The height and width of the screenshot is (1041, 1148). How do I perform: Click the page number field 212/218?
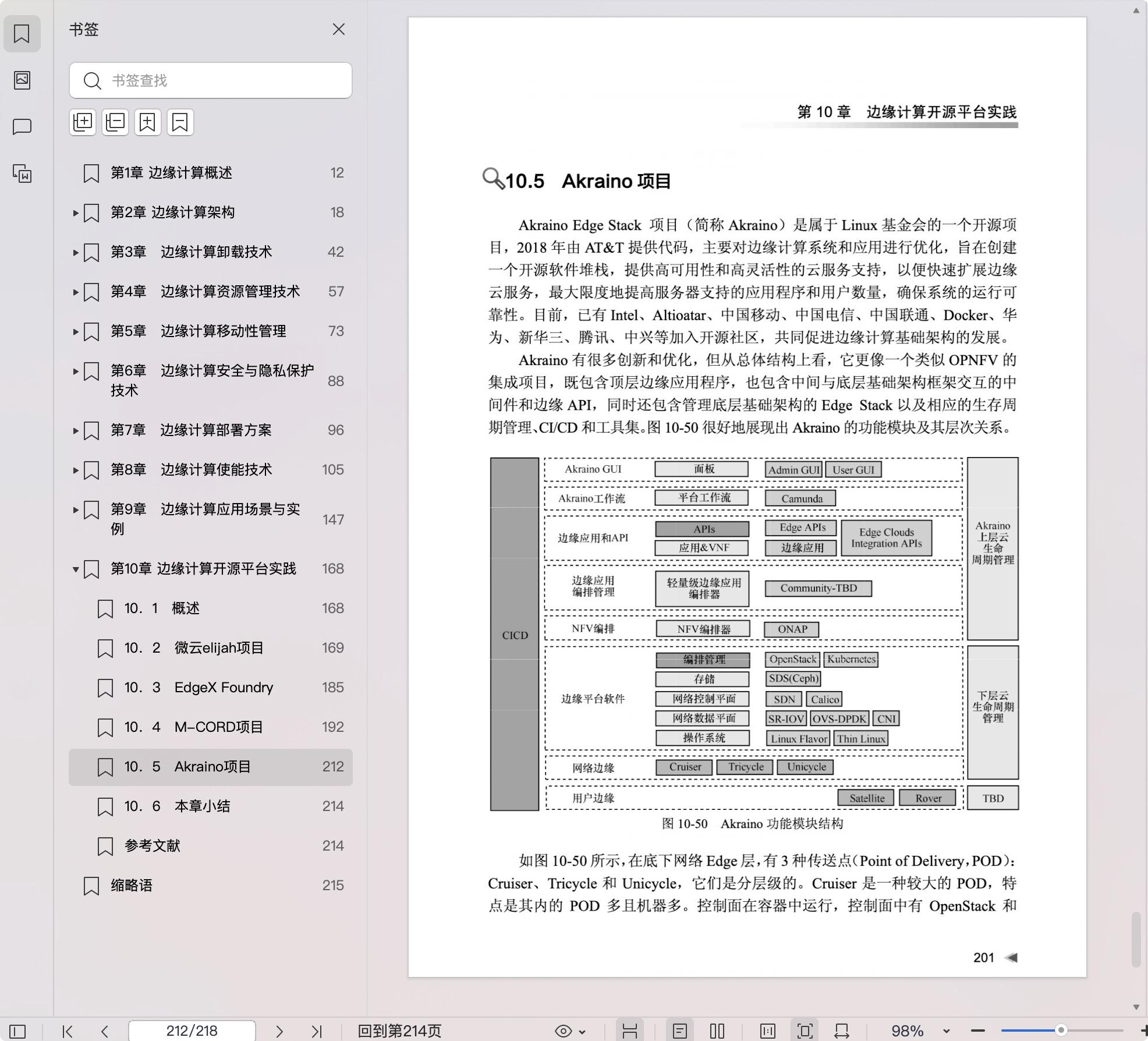click(192, 1031)
